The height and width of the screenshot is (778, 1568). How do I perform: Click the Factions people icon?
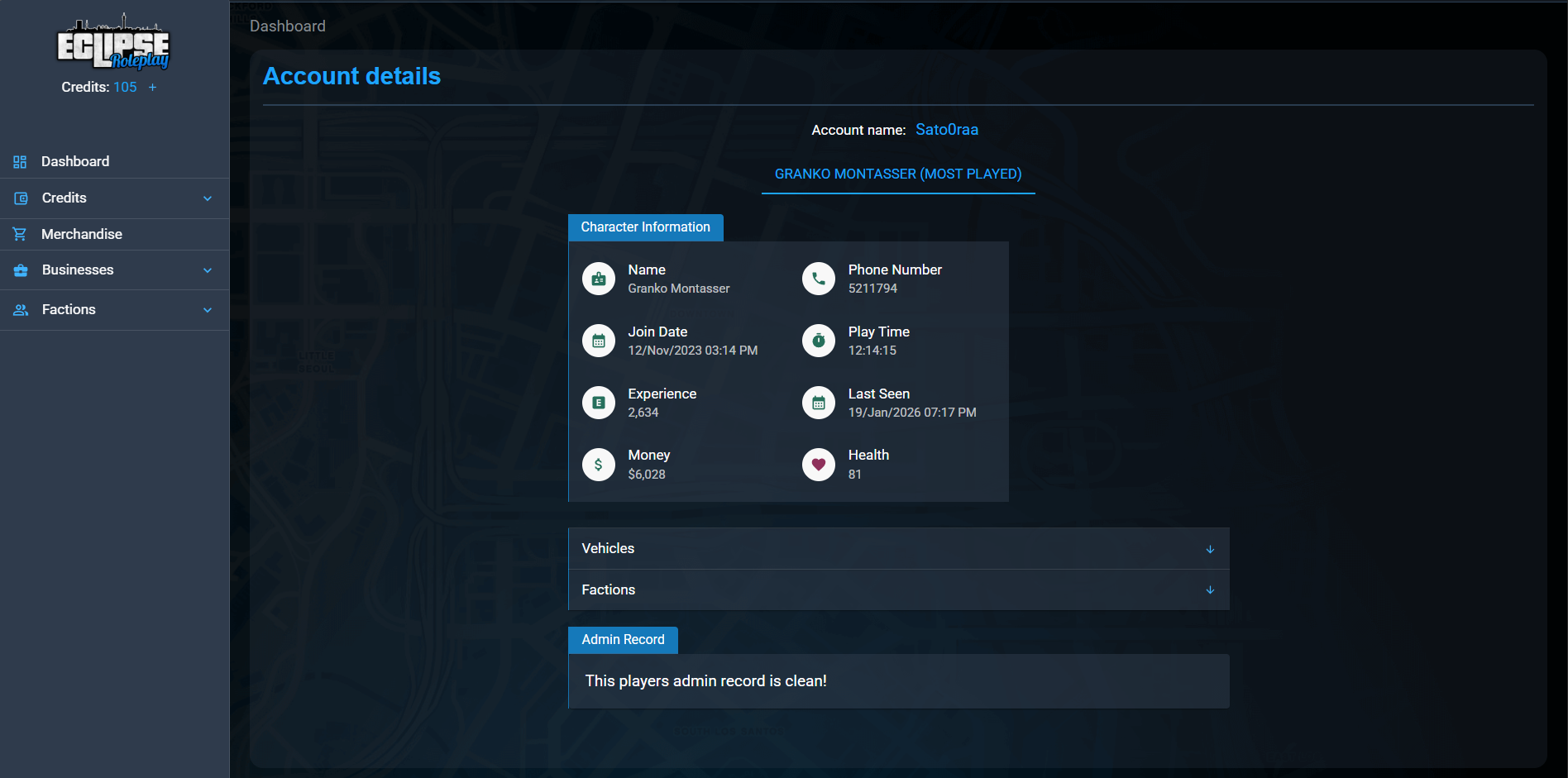pos(21,310)
